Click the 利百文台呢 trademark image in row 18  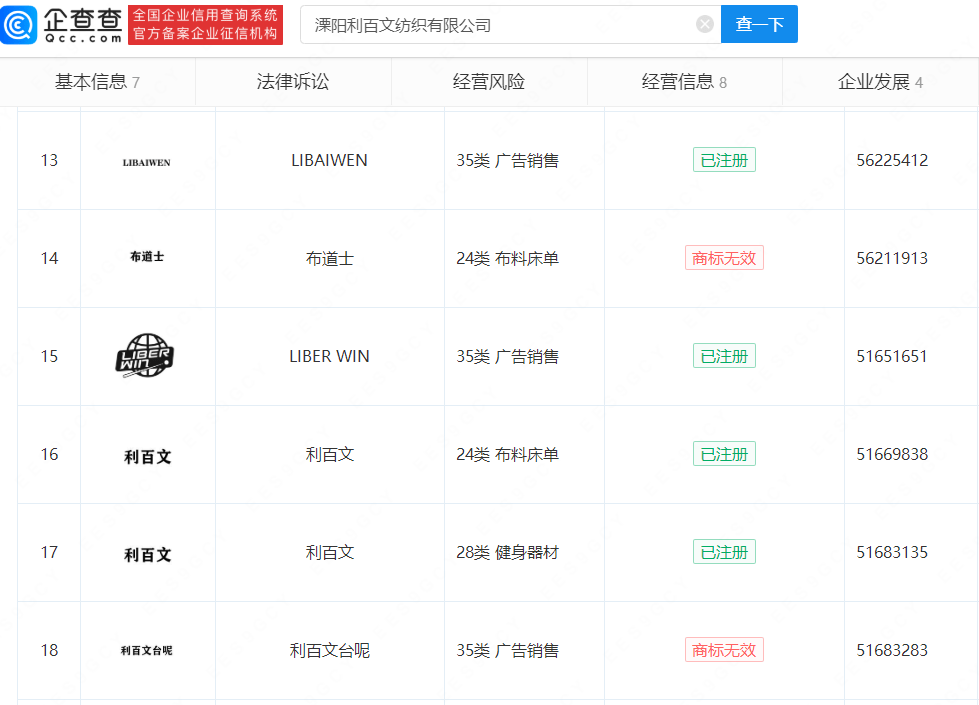coord(147,650)
